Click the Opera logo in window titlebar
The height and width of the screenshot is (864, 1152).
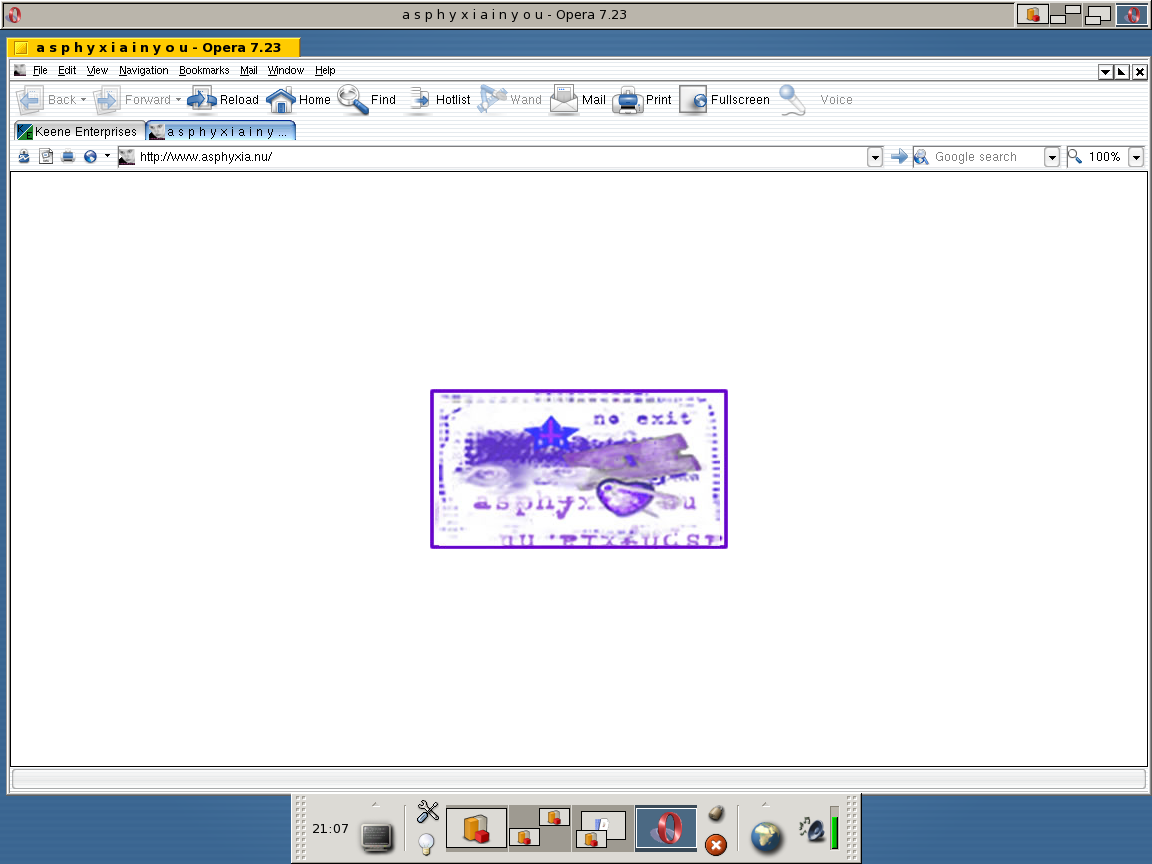14,15
